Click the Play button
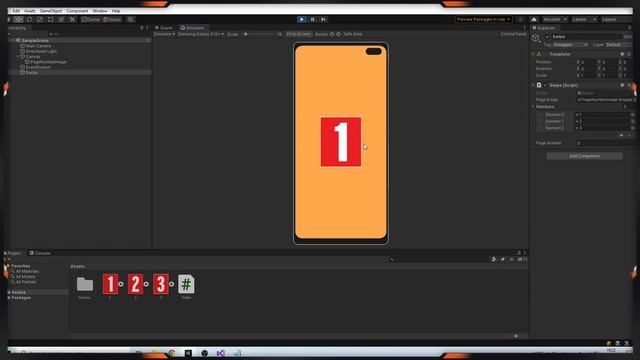640x360 pixels. [x=302, y=19]
